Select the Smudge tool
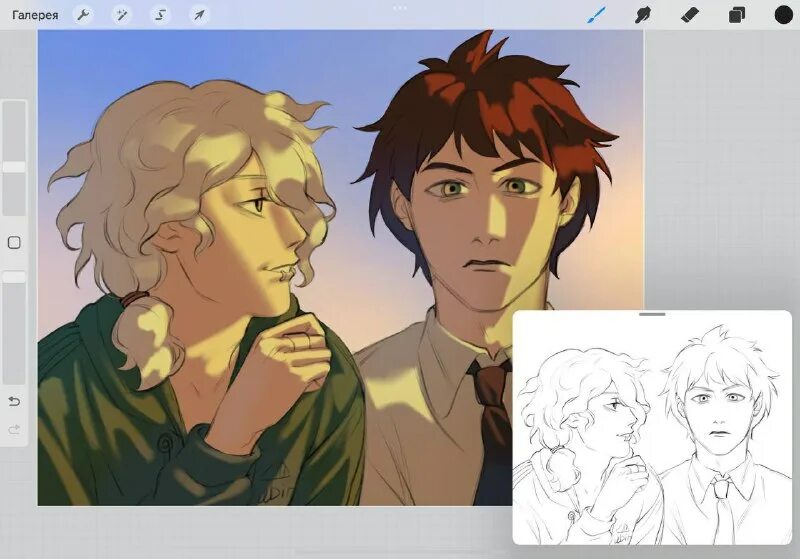This screenshot has height=559, width=800. click(x=642, y=15)
